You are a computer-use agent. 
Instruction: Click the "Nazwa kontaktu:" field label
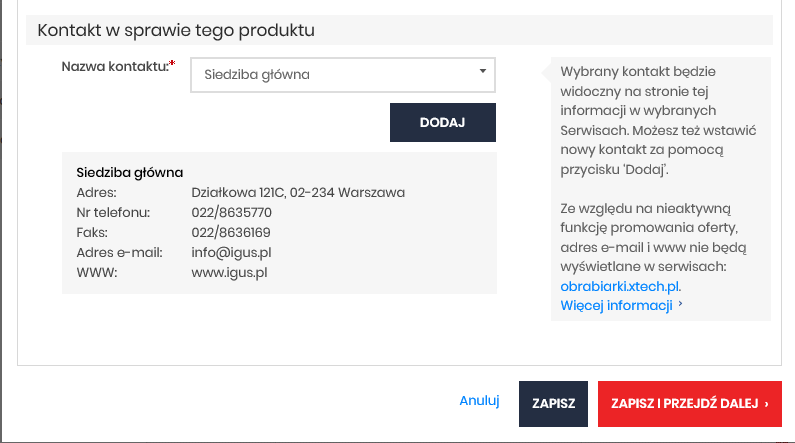[x=114, y=66]
